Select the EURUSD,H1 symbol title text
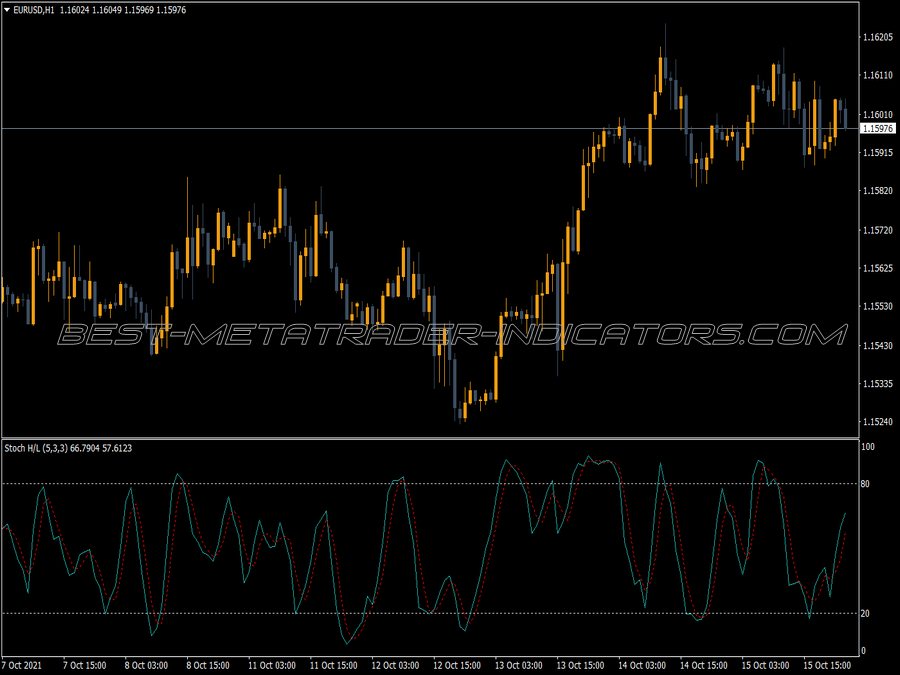The height and width of the screenshot is (675, 900). coord(34,10)
